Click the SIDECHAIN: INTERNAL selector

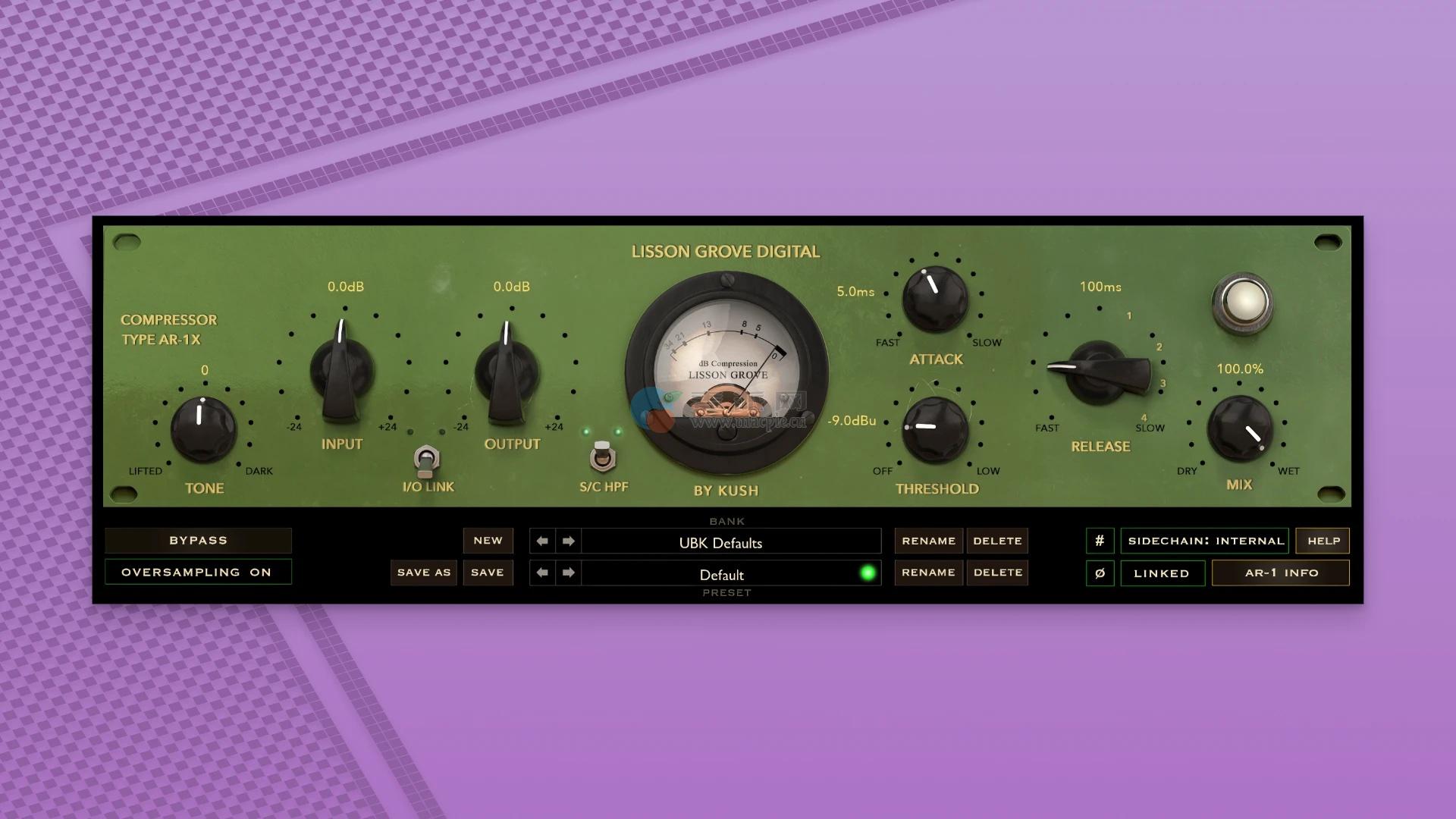pos(1205,541)
